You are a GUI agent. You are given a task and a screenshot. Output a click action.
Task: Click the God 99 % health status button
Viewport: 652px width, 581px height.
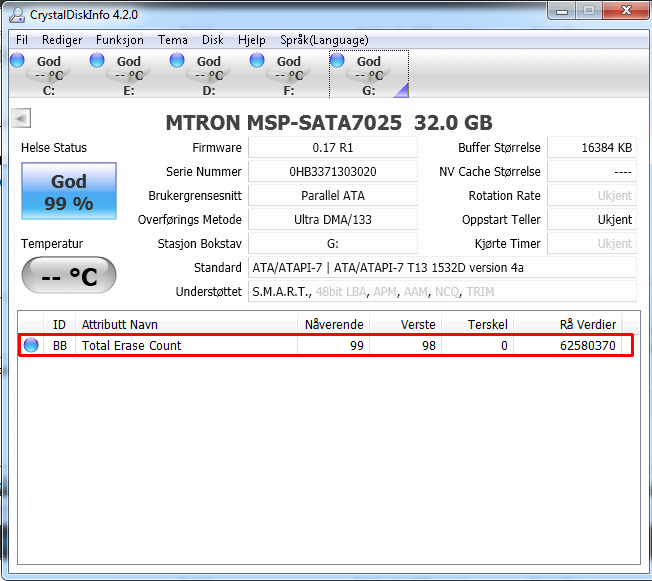point(69,191)
